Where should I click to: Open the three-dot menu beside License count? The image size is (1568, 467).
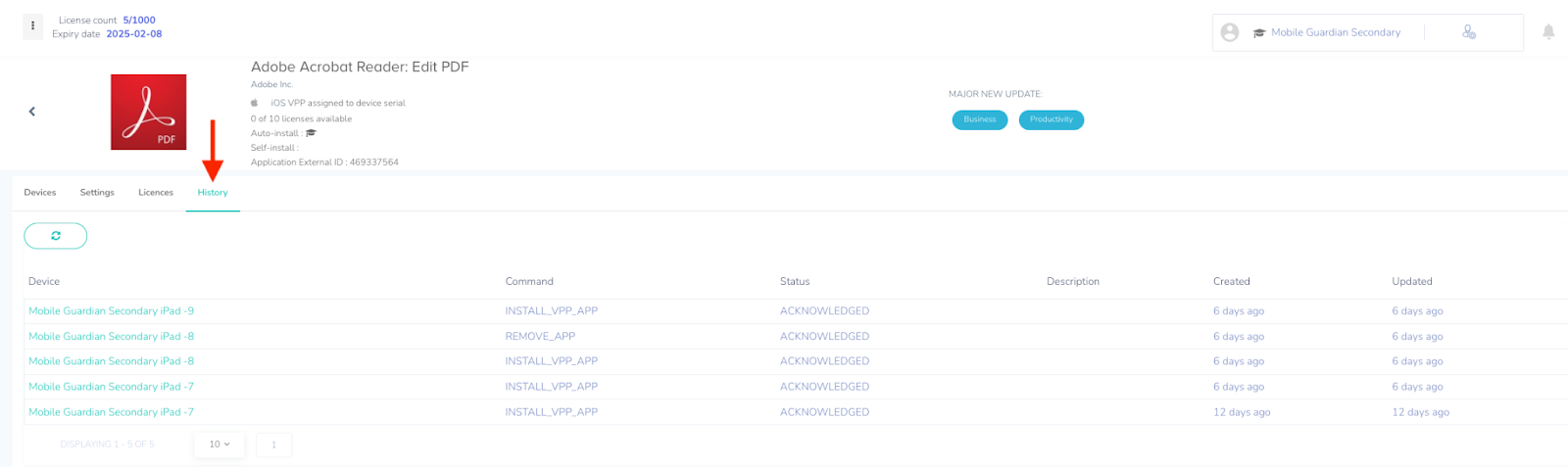point(32,26)
